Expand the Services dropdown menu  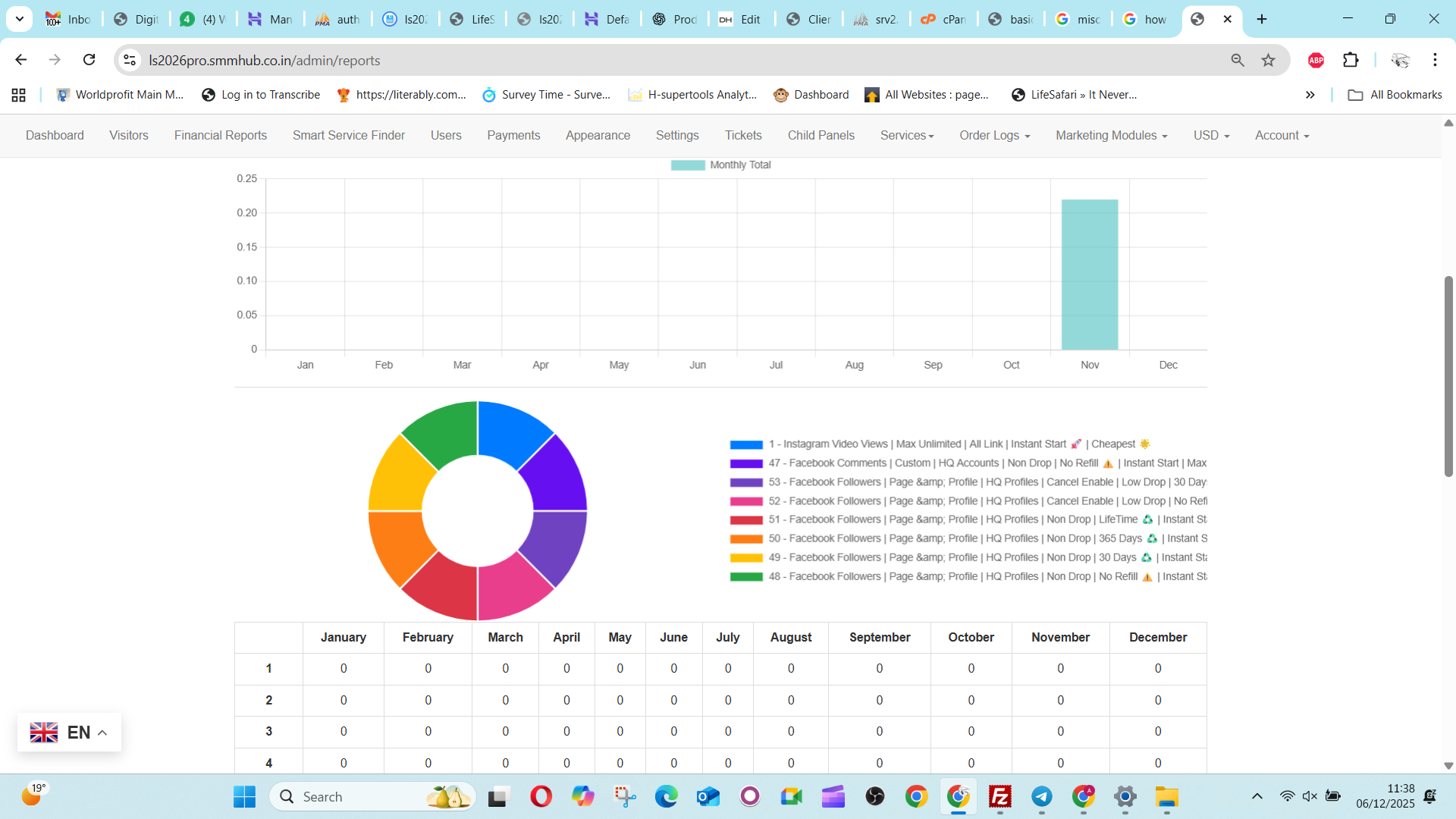(x=907, y=136)
